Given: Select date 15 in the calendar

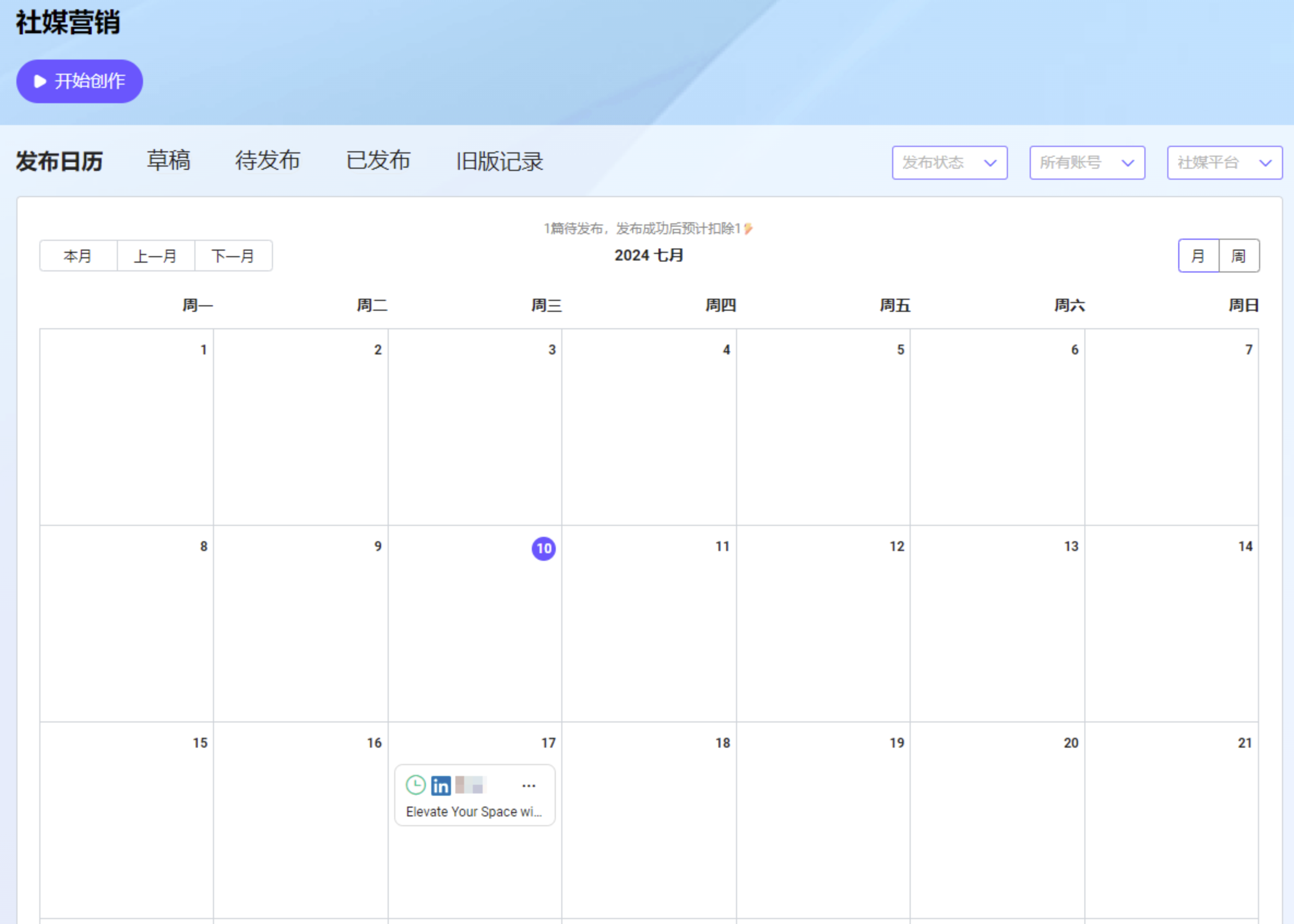Looking at the screenshot, I should click(x=200, y=743).
